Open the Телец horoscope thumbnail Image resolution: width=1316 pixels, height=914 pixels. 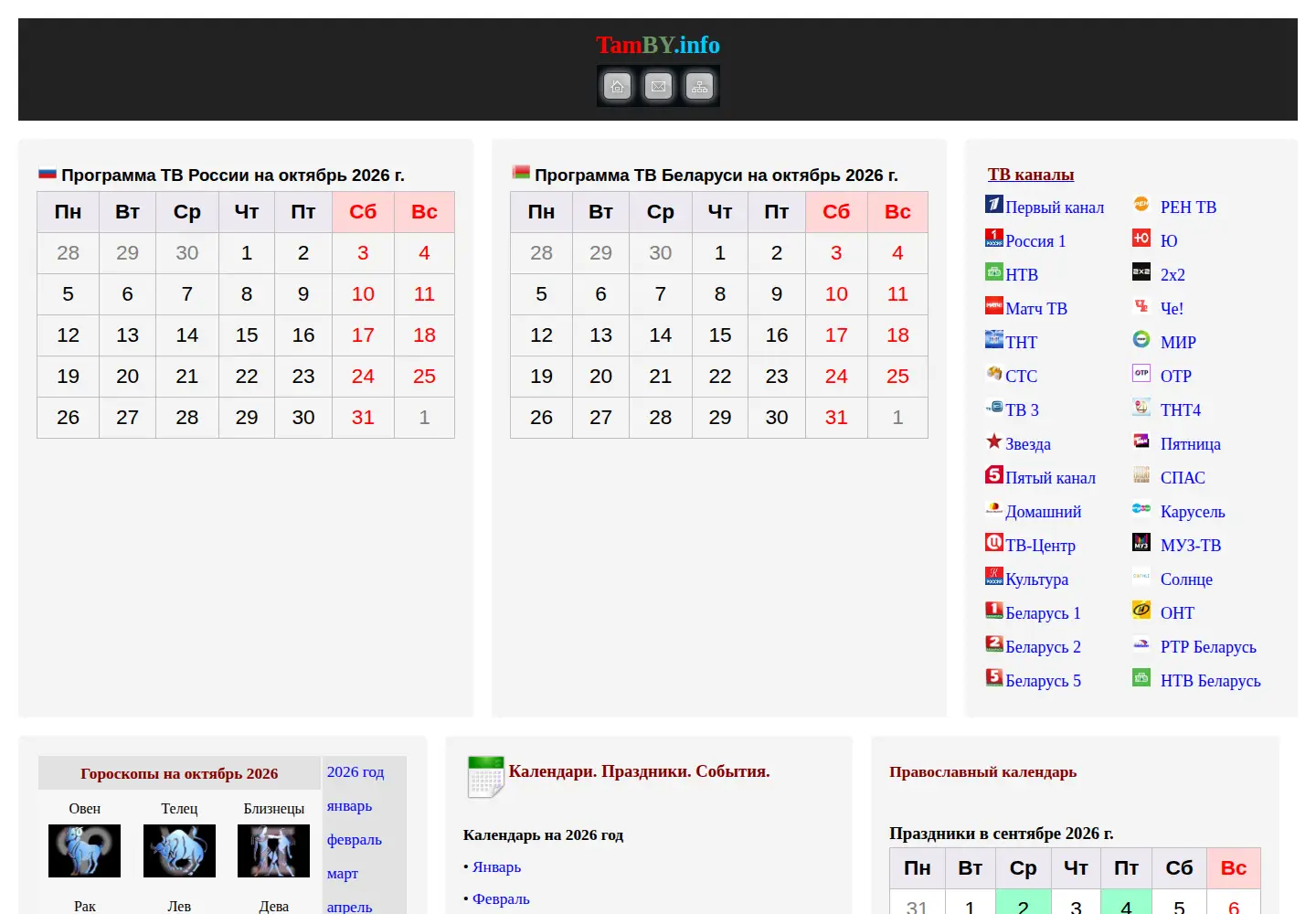click(179, 851)
